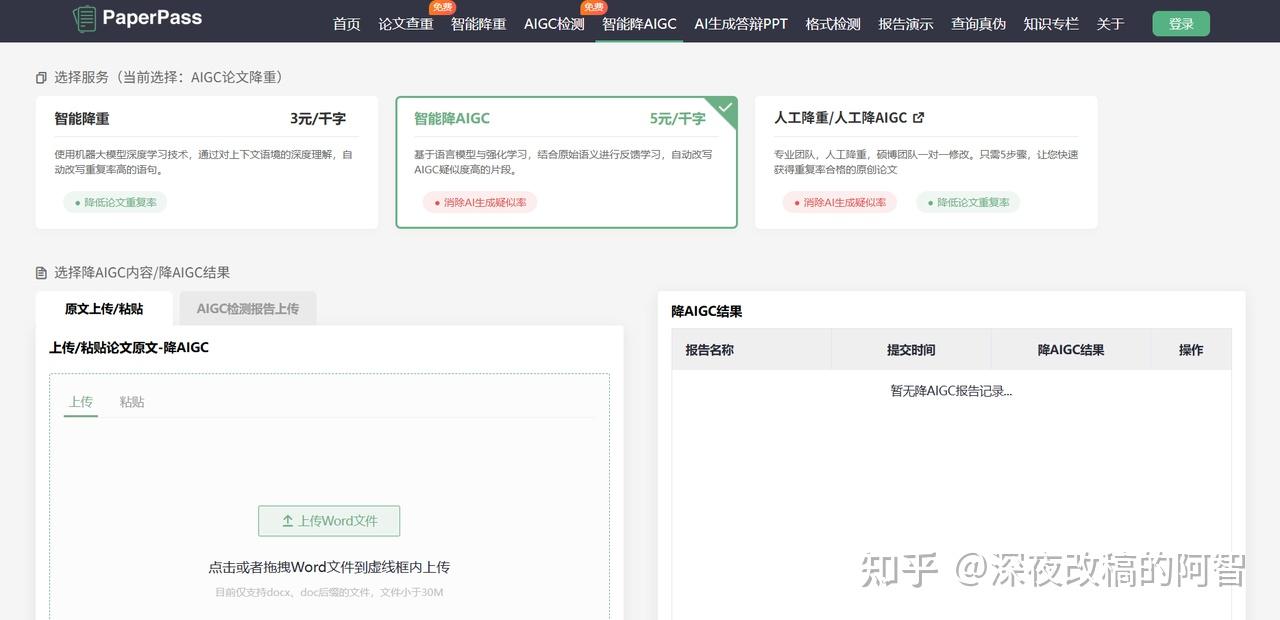Switch to 原文上传/粘贴 tab
1280x620 pixels.
[104, 308]
